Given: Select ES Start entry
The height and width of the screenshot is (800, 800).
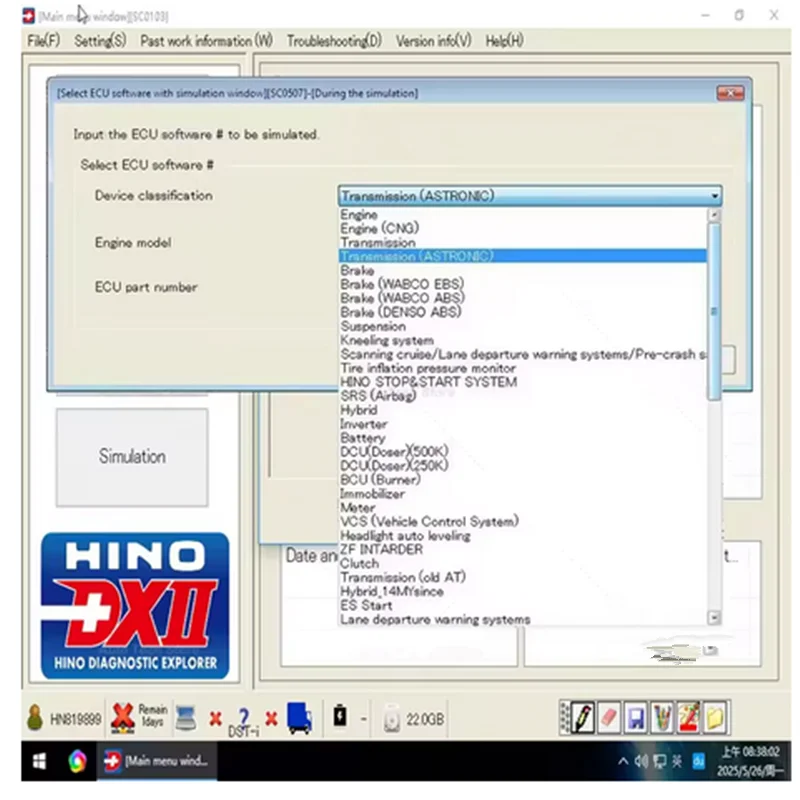Looking at the screenshot, I should coord(523,605).
